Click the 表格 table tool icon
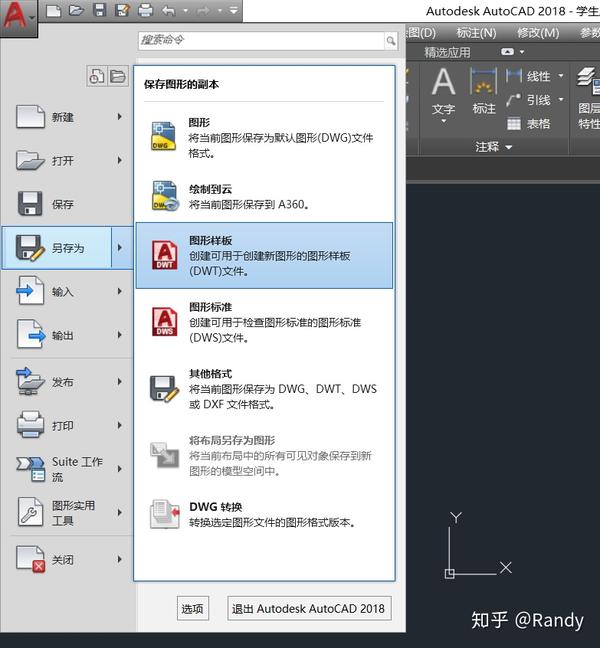 point(514,124)
